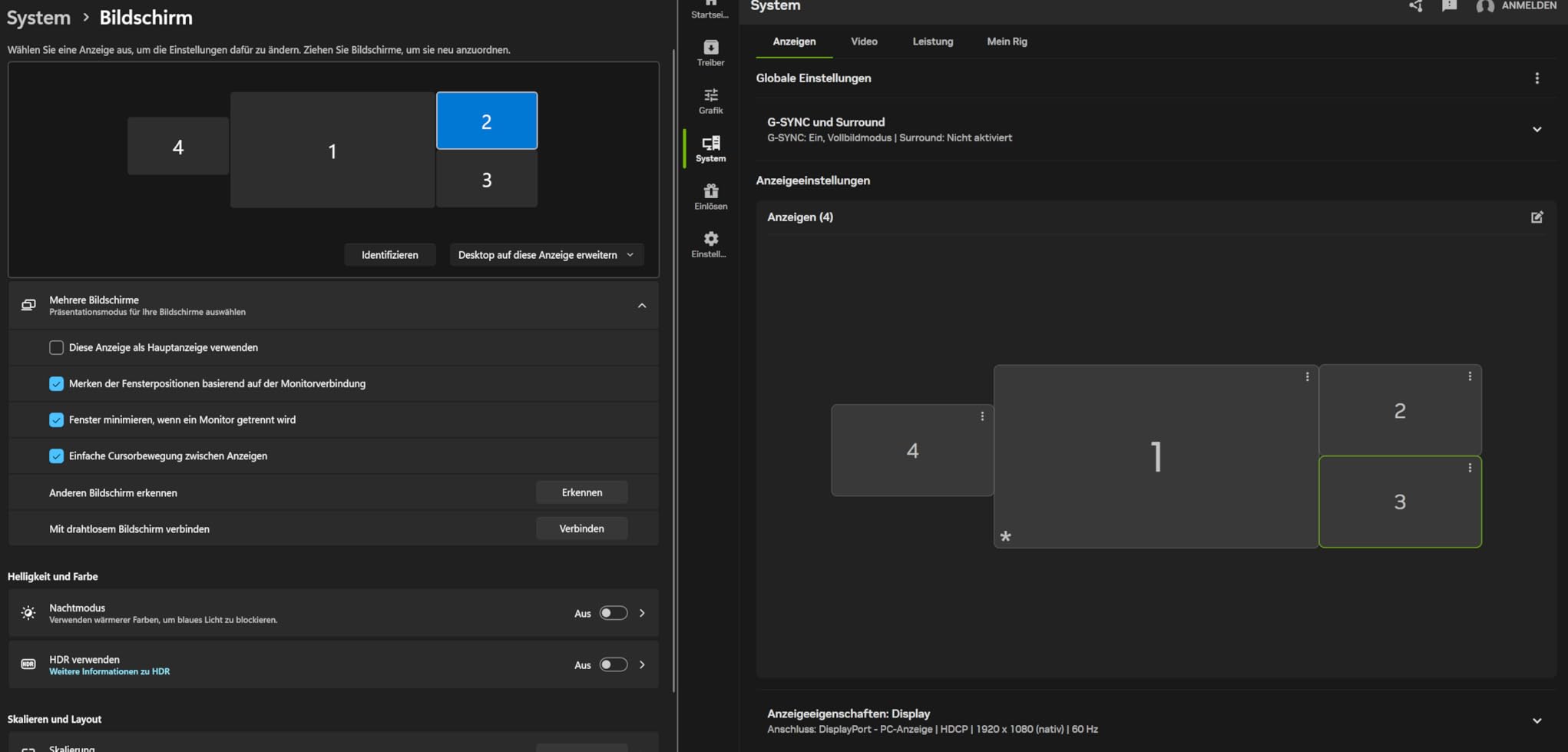Switch to the Video tab
This screenshot has height=752, width=1568.
coord(864,41)
